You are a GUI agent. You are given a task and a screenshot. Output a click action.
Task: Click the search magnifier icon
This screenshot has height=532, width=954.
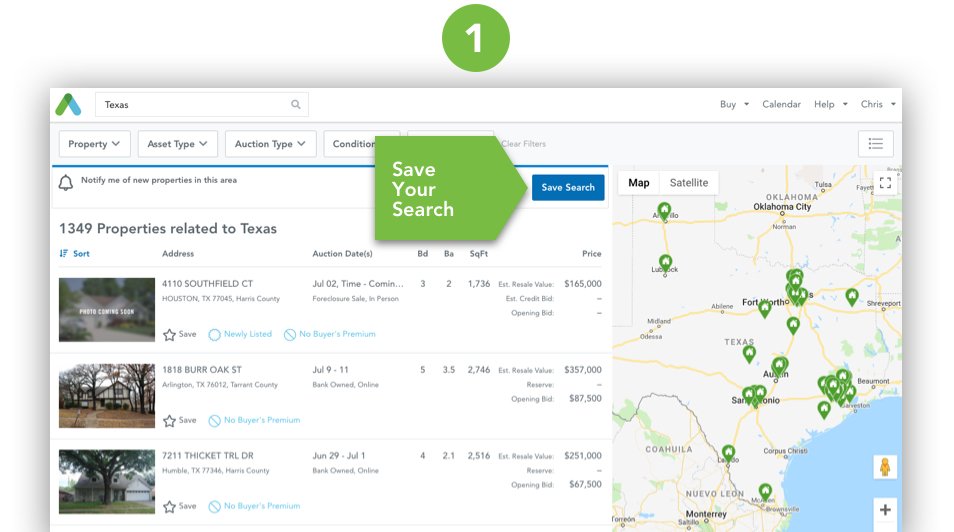(x=296, y=104)
